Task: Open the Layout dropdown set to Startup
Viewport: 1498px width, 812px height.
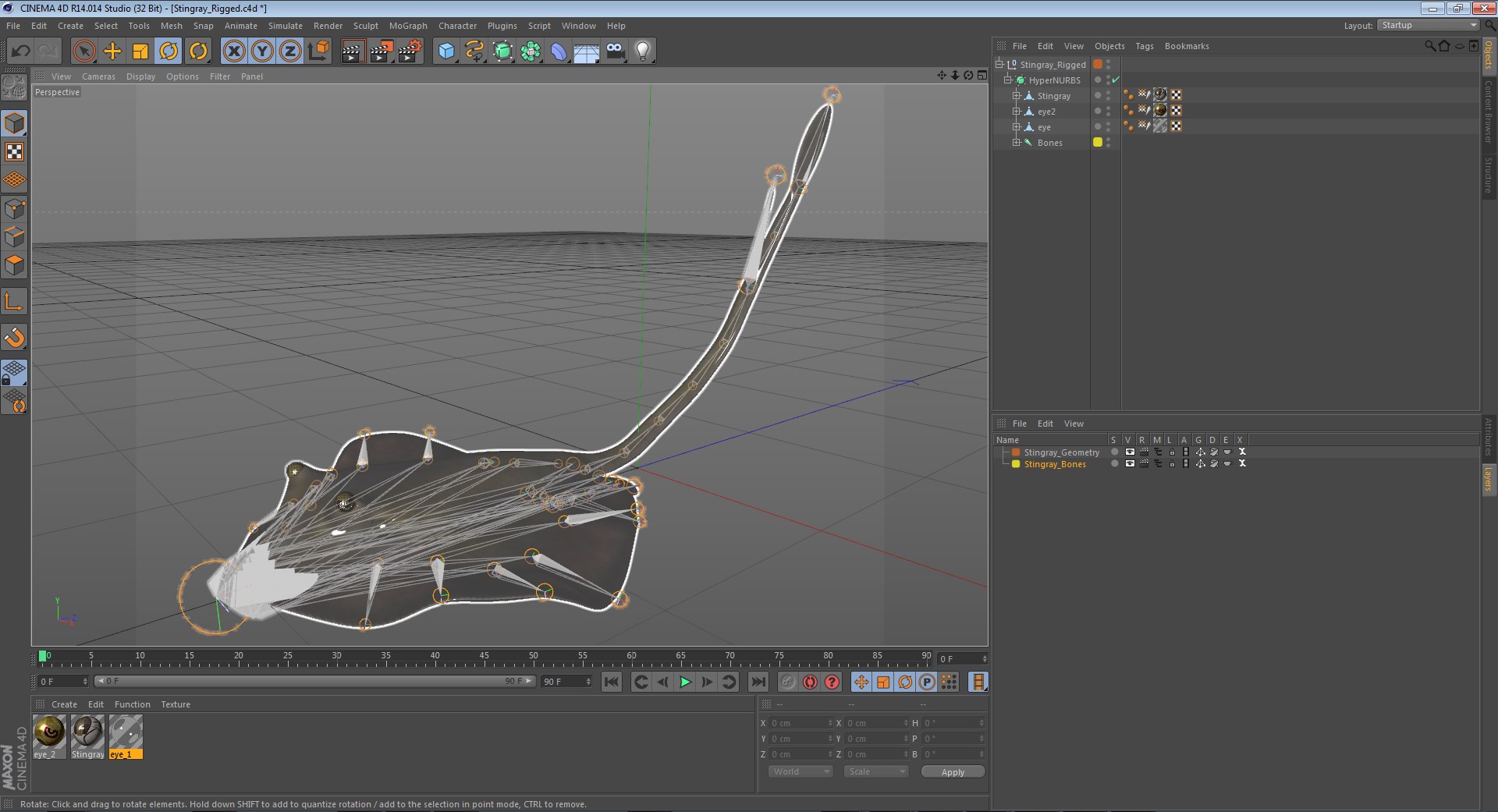Action: [x=1428, y=25]
